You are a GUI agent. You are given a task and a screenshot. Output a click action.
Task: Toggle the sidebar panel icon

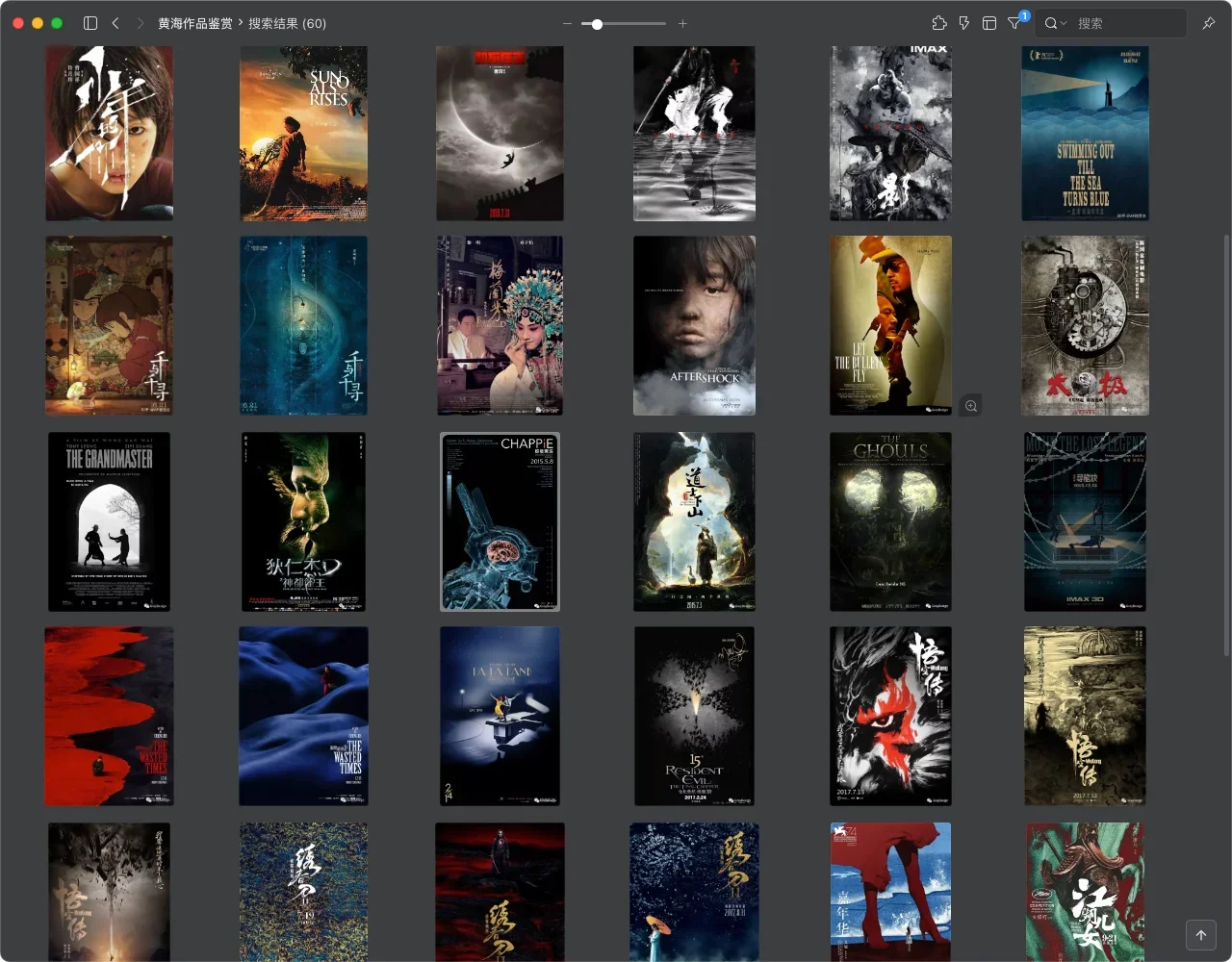(x=90, y=23)
